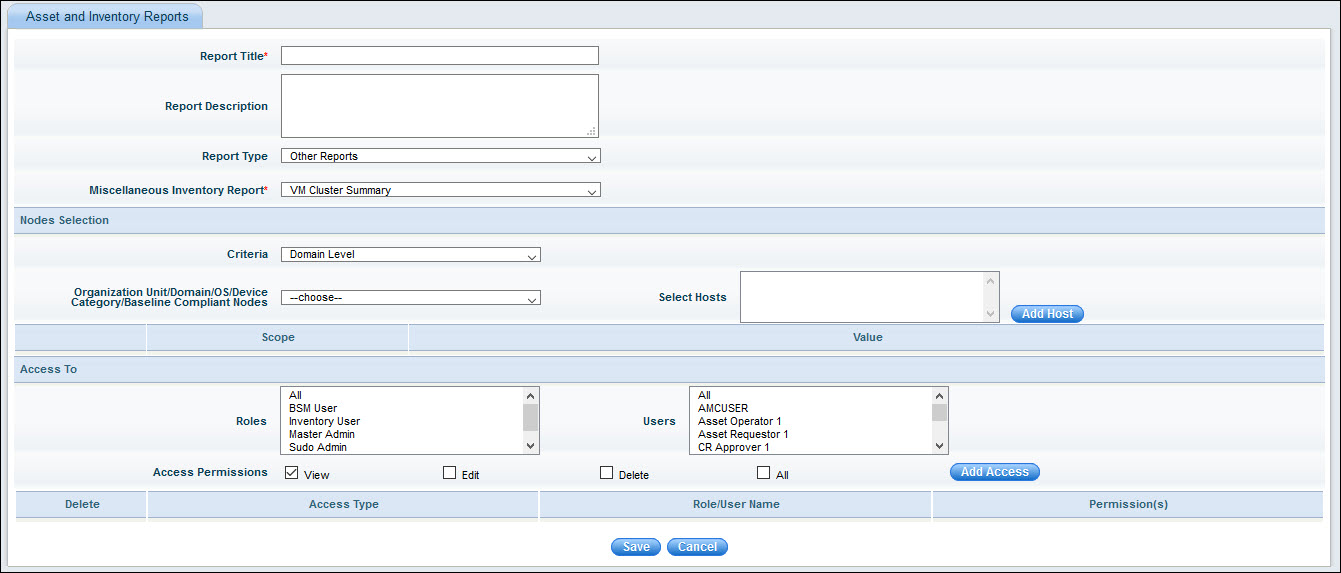Click the Roles list scrollbar up arrow
Viewport: 1341px width, 573px height.
click(x=531, y=396)
